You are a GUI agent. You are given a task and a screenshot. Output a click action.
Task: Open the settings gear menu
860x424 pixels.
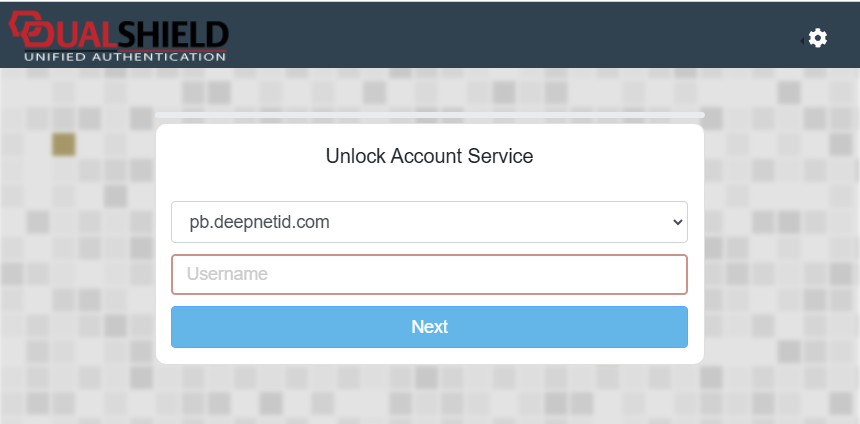pos(818,38)
